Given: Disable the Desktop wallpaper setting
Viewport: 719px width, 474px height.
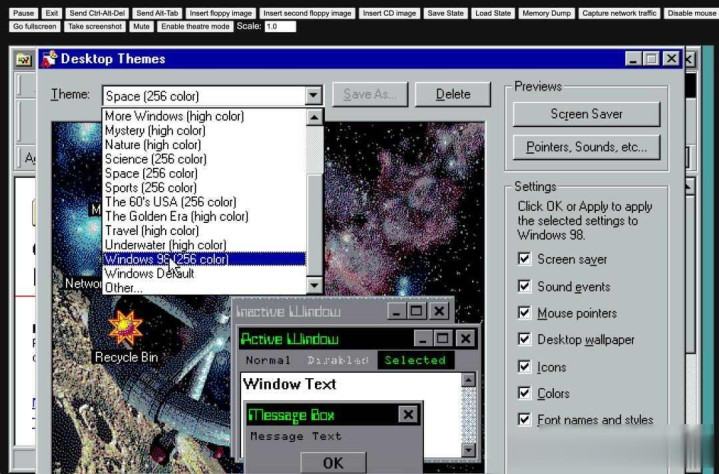Looking at the screenshot, I should pos(524,340).
